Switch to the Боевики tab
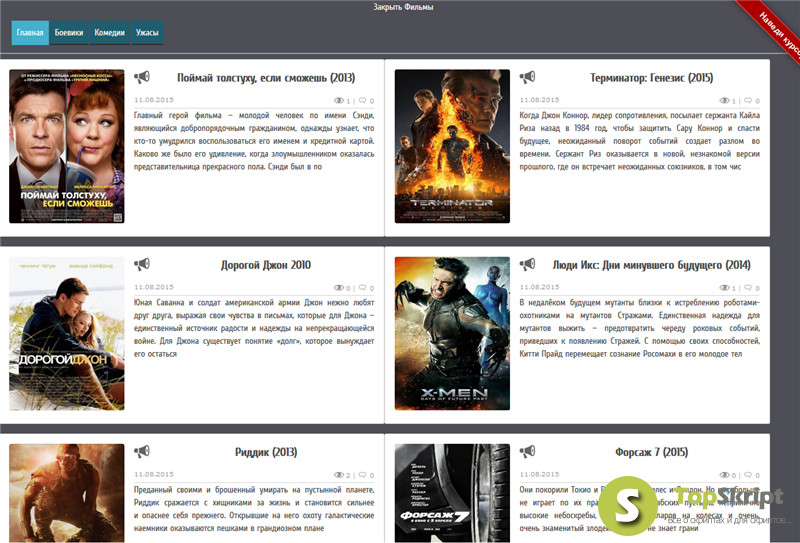The image size is (800, 543). point(69,33)
